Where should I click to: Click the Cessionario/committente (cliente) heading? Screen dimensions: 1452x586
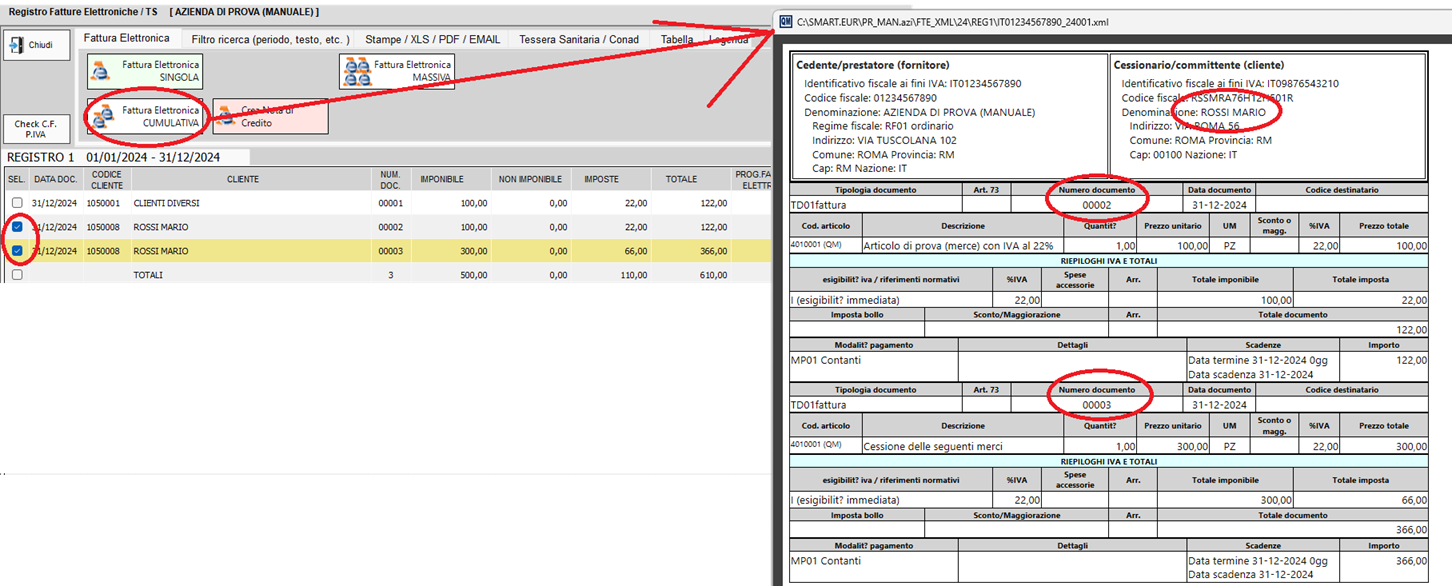click(1199, 65)
